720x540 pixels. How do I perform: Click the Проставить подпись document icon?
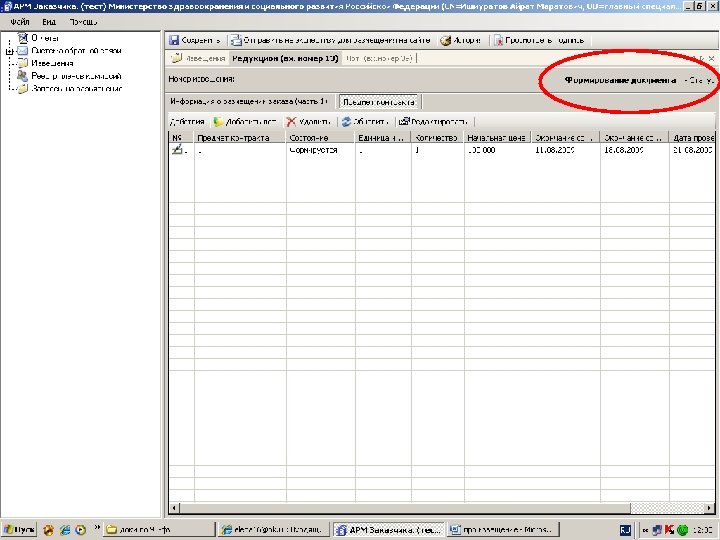(498, 40)
